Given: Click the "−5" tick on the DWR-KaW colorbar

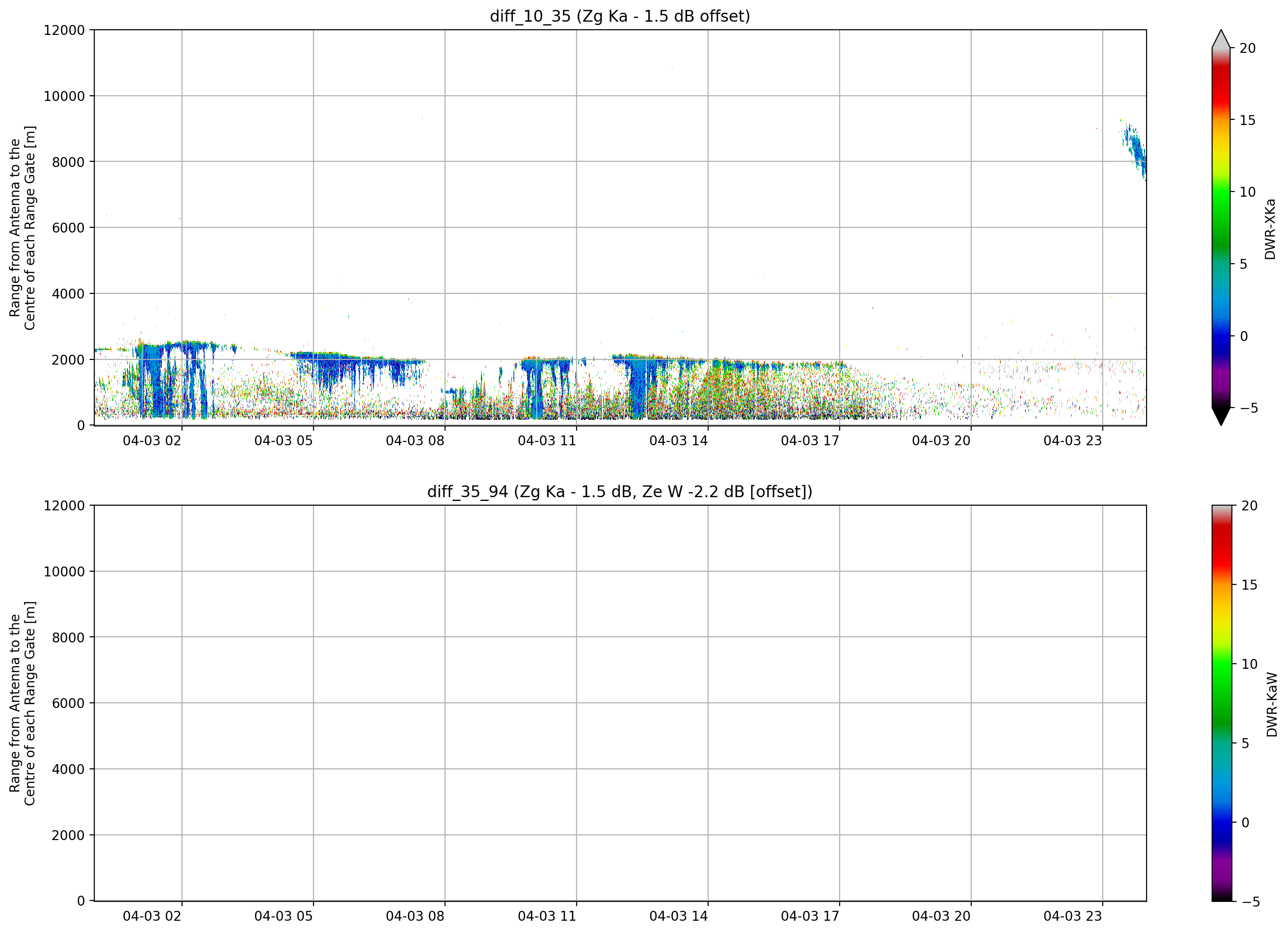Looking at the screenshot, I should [x=1251, y=902].
